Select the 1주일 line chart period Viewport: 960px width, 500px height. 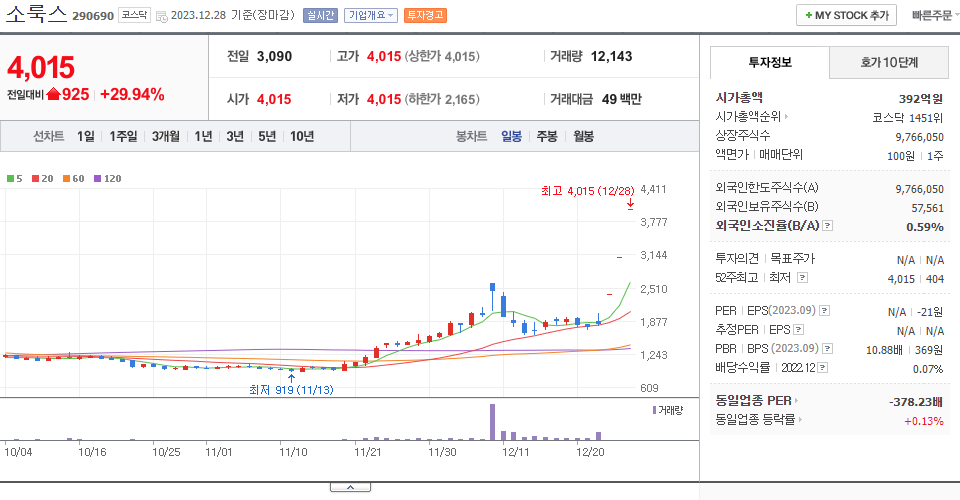(x=123, y=136)
